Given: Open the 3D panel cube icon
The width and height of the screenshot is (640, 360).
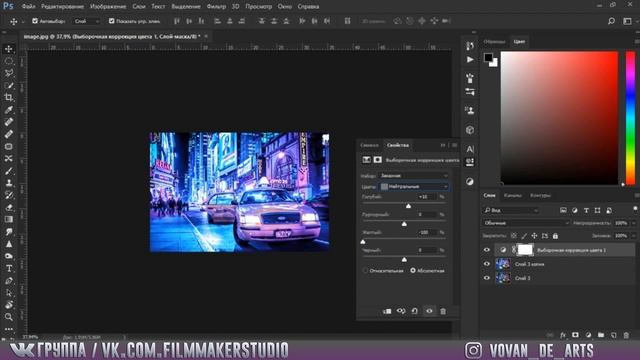Looking at the screenshot, I should (470, 130).
